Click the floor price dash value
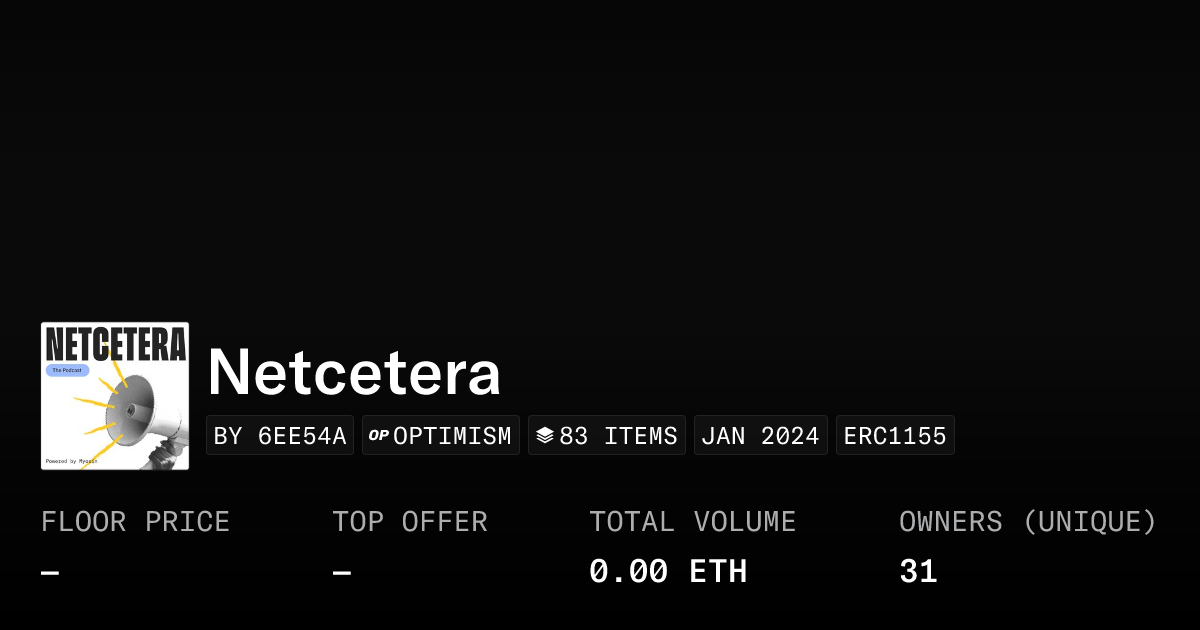 [x=50, y=573]
